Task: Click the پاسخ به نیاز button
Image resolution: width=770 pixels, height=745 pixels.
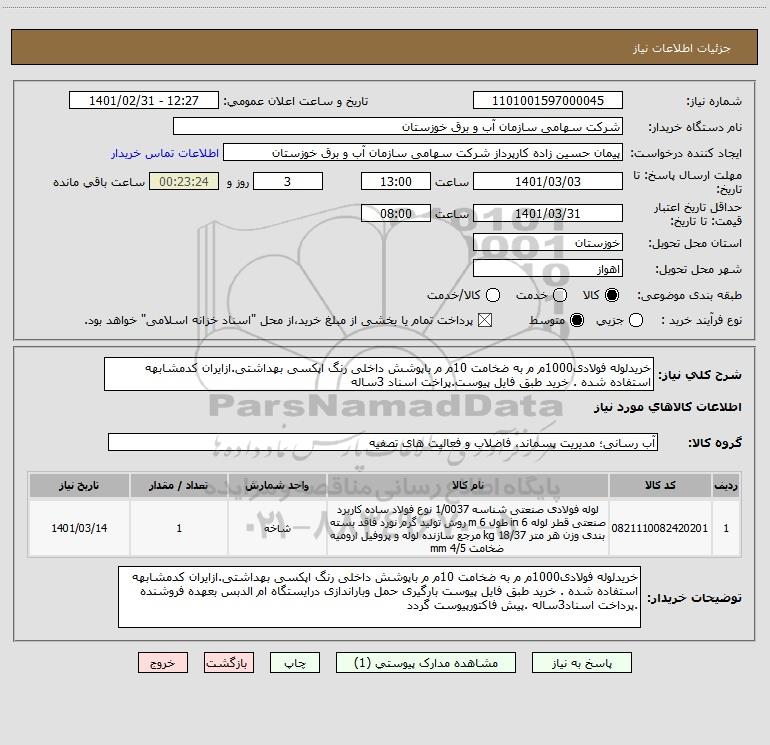Action: (x=581, y=662)
